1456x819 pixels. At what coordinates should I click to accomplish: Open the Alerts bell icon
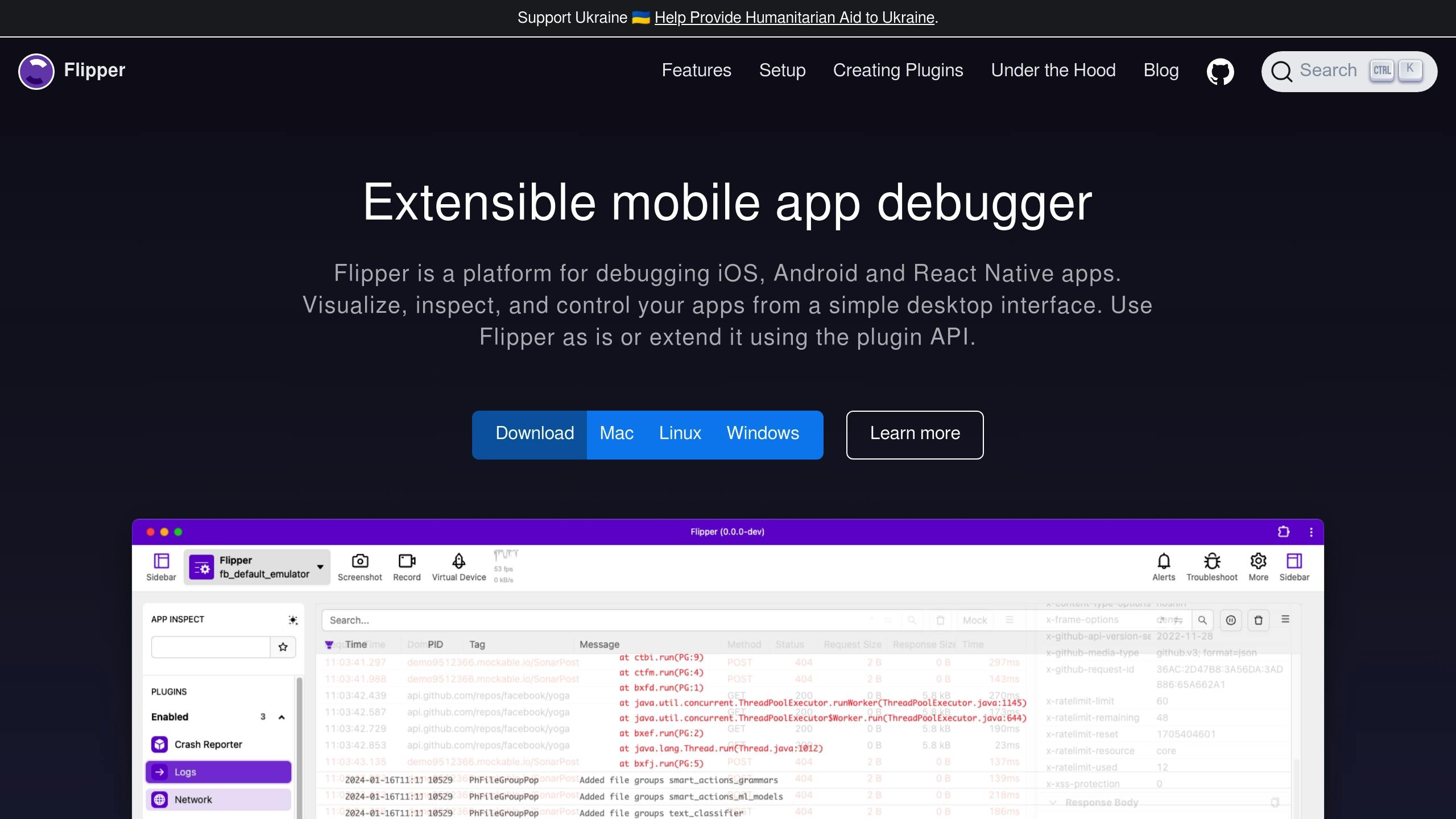[x=1164, y=561]
